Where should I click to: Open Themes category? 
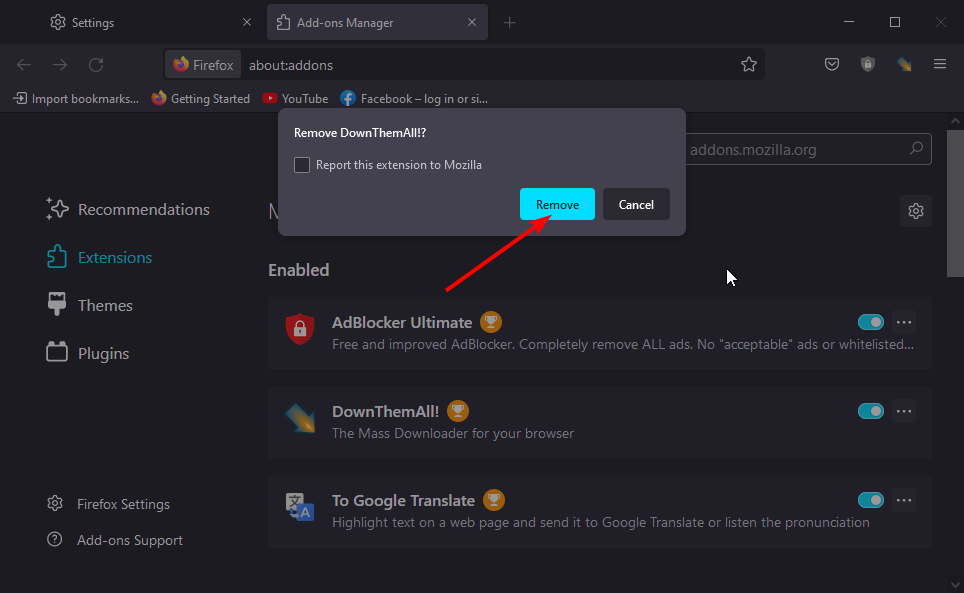click(89, 305)
